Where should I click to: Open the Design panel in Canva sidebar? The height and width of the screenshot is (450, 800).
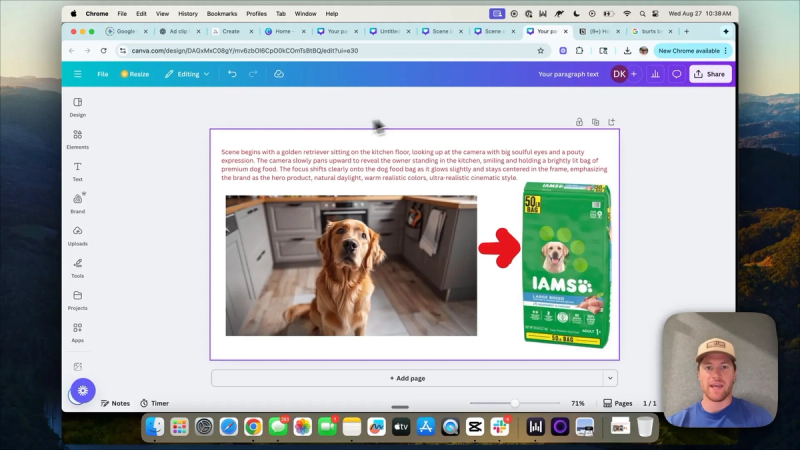78,107
